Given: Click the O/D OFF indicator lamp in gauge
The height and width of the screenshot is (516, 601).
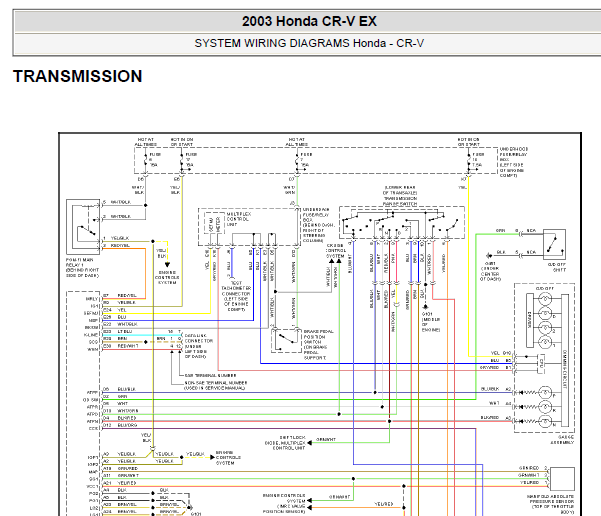Looking at the screenshot, I should [545, 298].
